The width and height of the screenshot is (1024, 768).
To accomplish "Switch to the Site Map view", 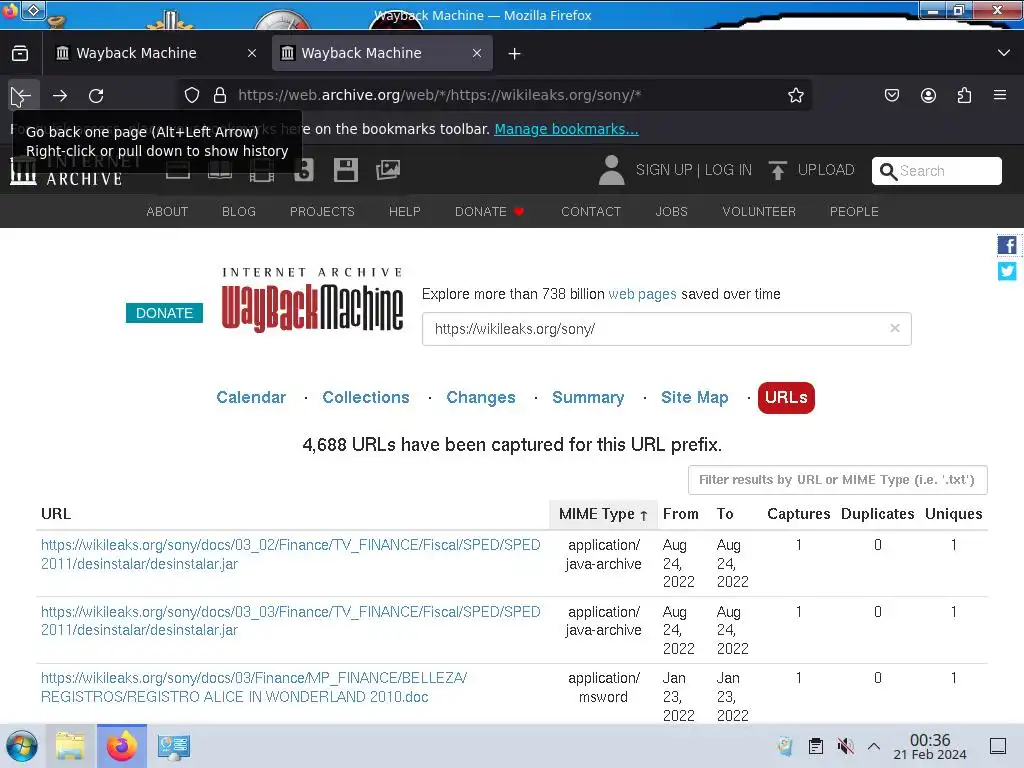I will pos(694,398).
